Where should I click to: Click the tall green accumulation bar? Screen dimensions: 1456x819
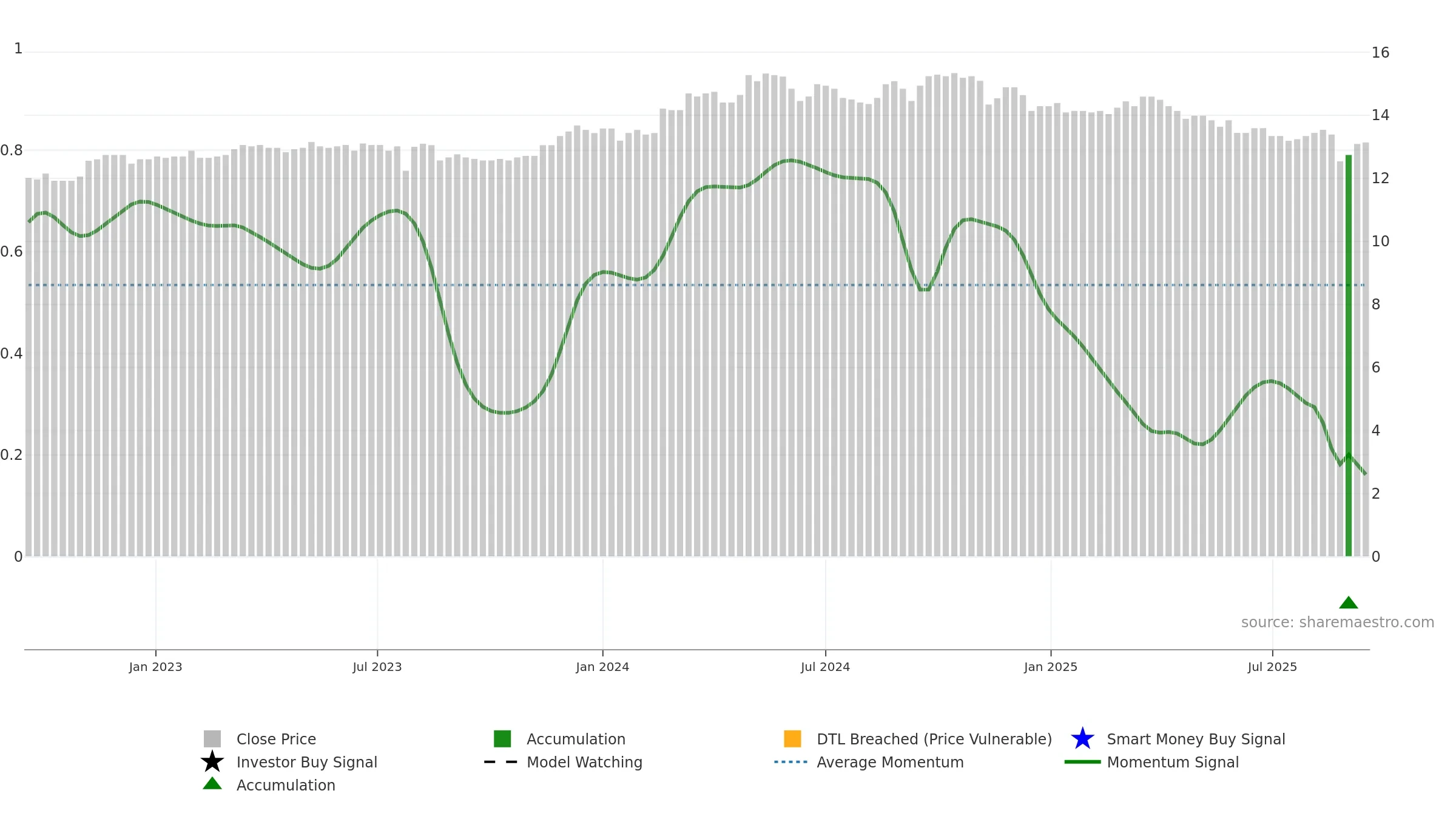point(1349,356)
